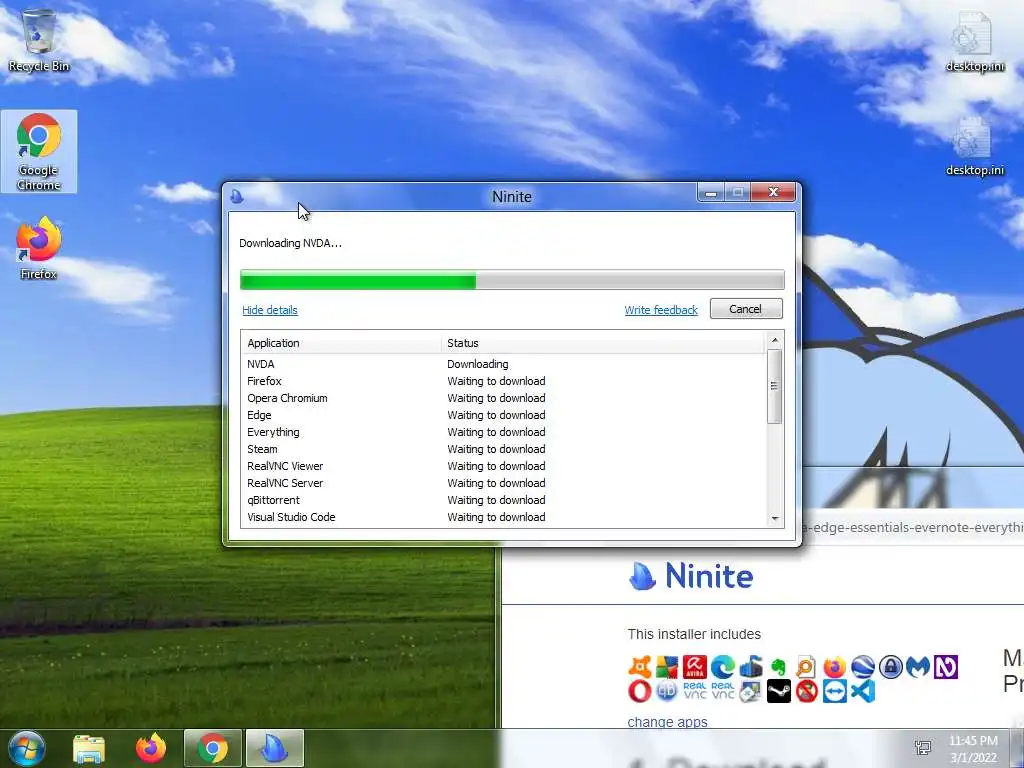Select the RealVNC Server row

tap(504, 483)
